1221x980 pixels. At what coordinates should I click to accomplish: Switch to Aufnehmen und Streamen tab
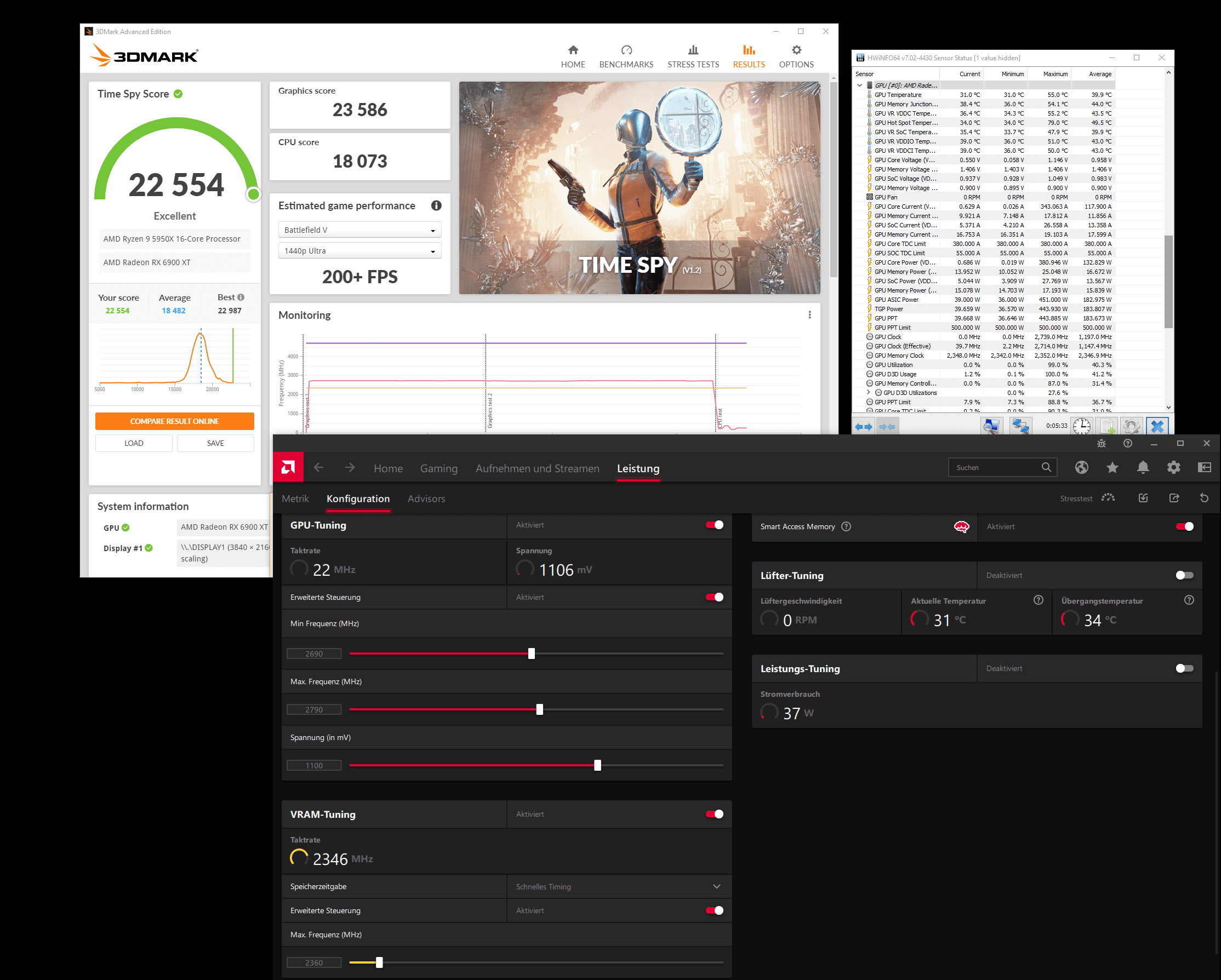coord(538,468)
